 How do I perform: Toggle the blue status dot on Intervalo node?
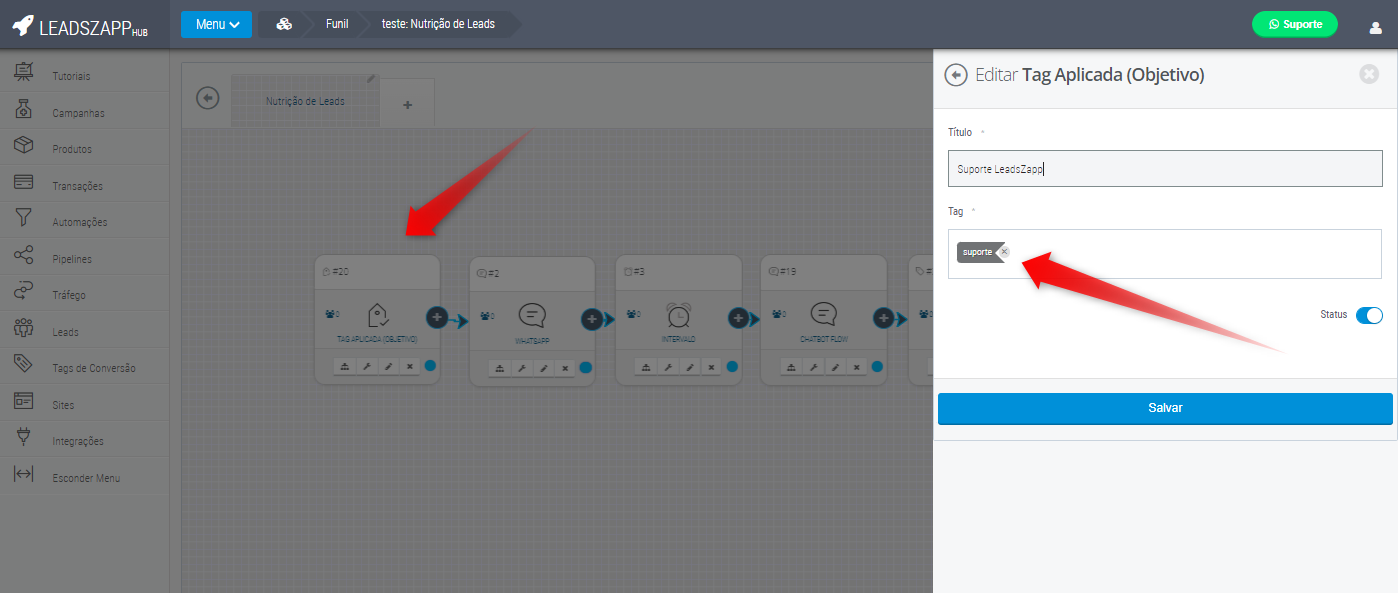tap(732, 367)
